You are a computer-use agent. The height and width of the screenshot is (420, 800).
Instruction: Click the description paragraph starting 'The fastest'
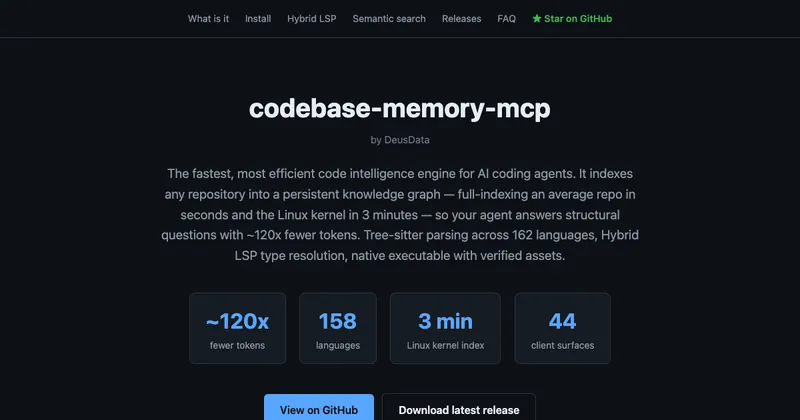click(399, 214)
